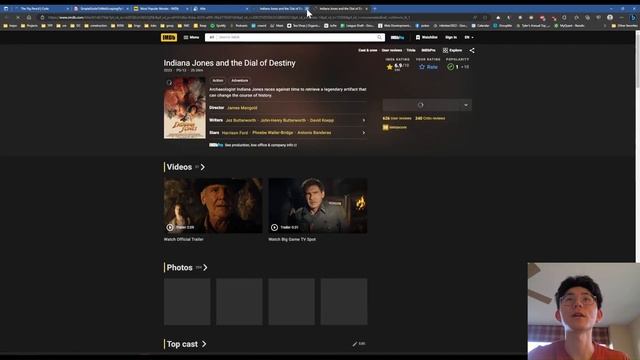
Task: Switch to the second Indiana Jones tab
Action: point(340,9)
